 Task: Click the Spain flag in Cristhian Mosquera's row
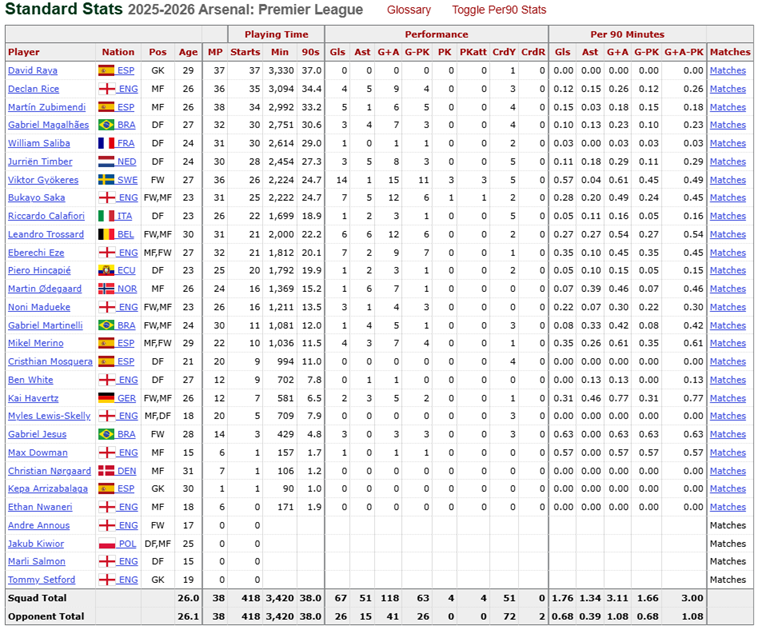[x=106, y=362]
